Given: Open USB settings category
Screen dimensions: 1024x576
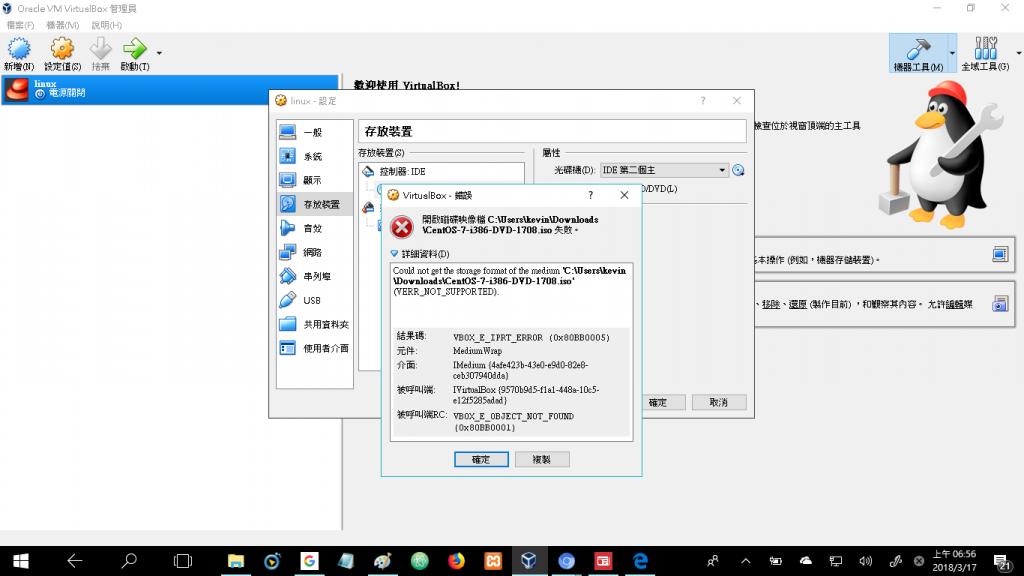Looking at the screenshot, I should [314, 300].
